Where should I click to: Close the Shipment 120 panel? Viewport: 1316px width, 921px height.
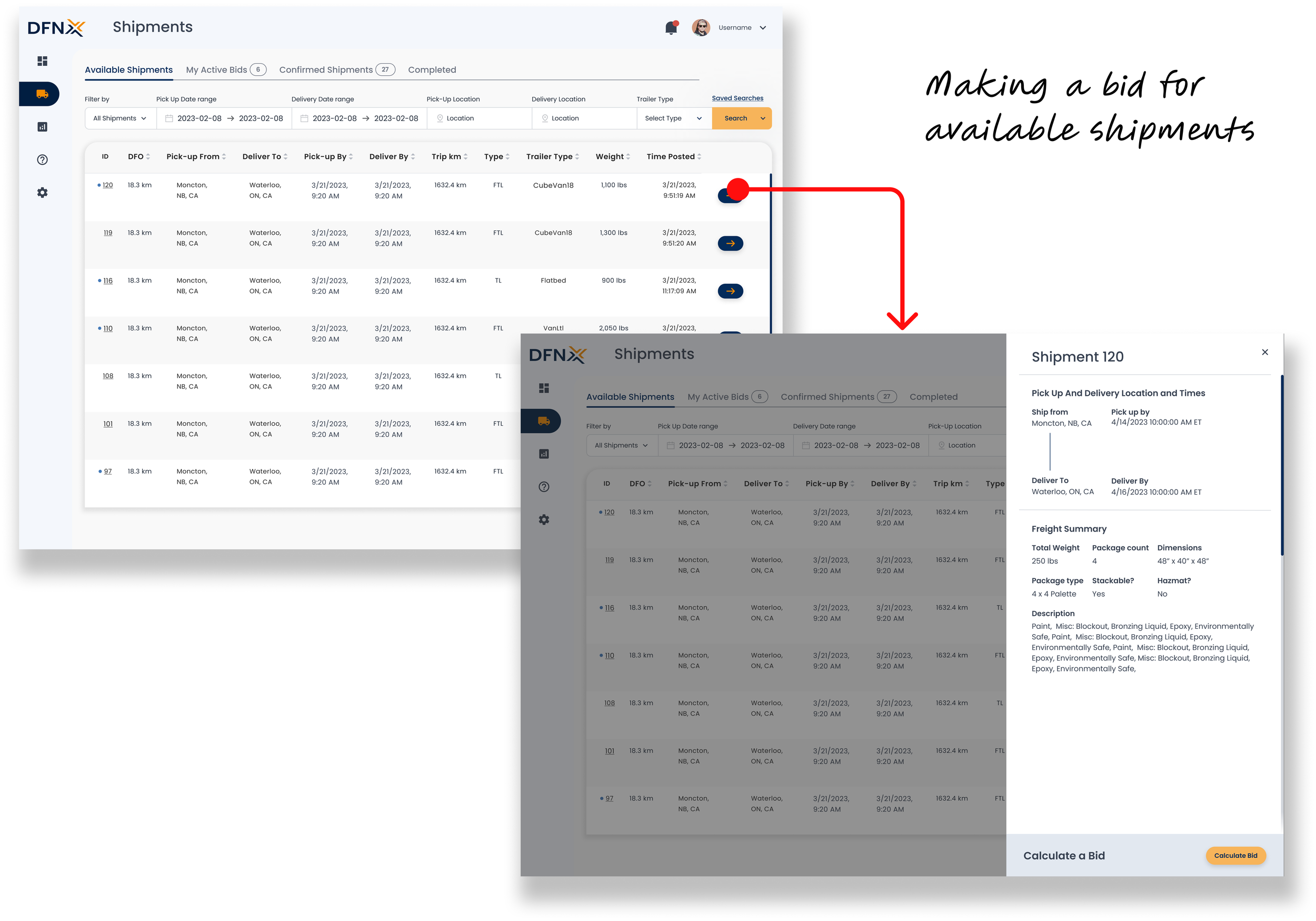[1264, 352]
